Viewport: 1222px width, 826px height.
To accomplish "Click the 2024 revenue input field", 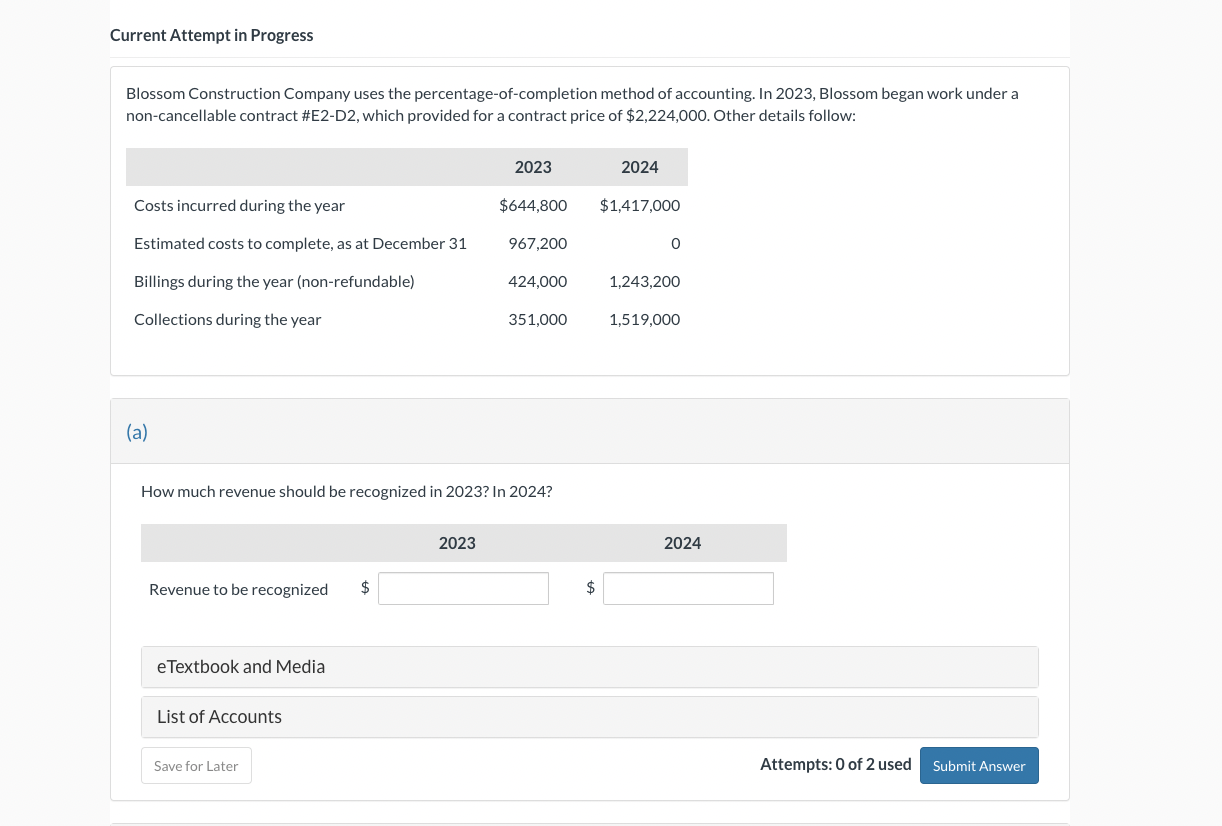I will [x=688, y=588].
